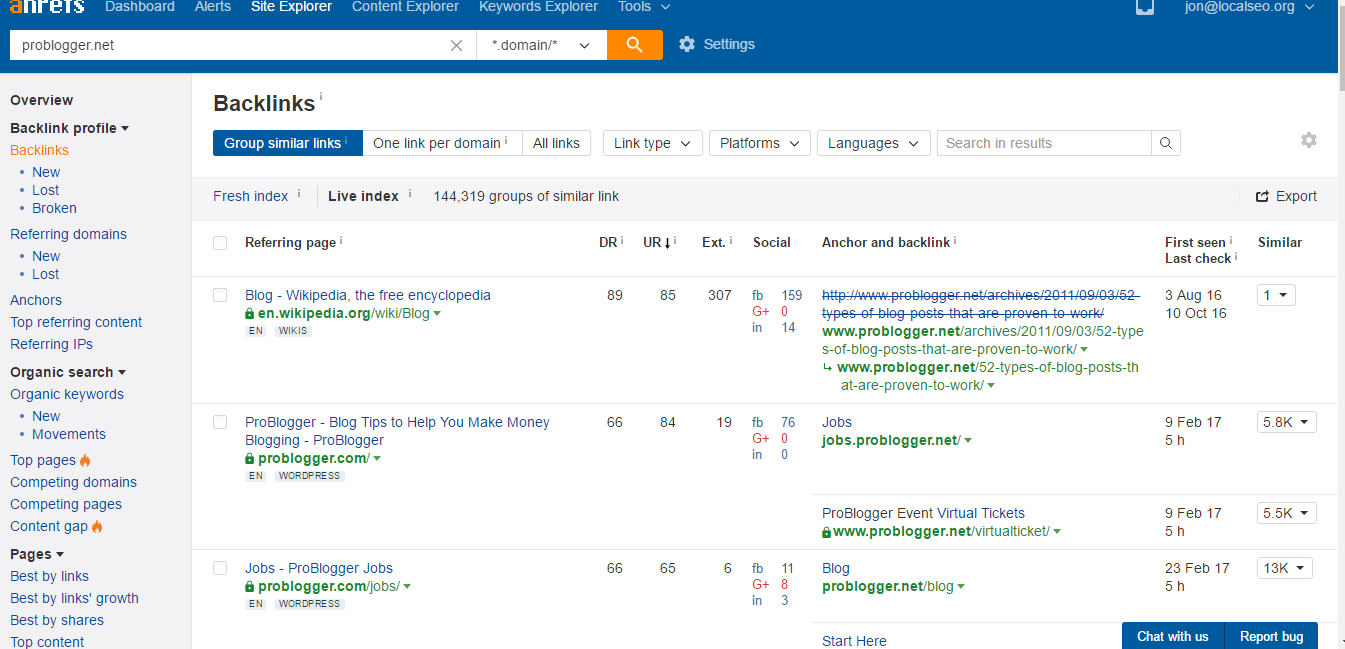Open Content Explorer in the top menu

405,7
